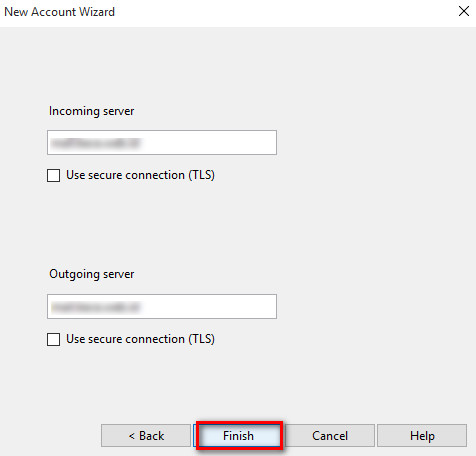Click the Outgoing server text field
The width and height of the screenshot is (476, 456).
162,306
